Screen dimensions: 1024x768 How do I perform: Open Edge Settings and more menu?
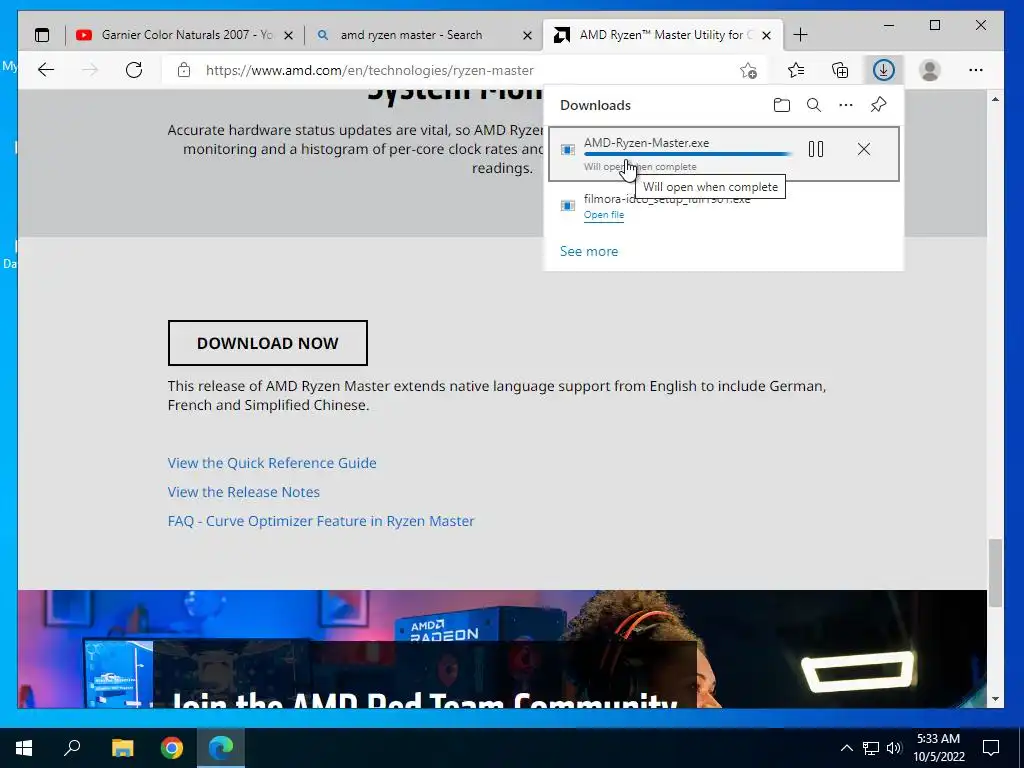(x=976, y=70)
